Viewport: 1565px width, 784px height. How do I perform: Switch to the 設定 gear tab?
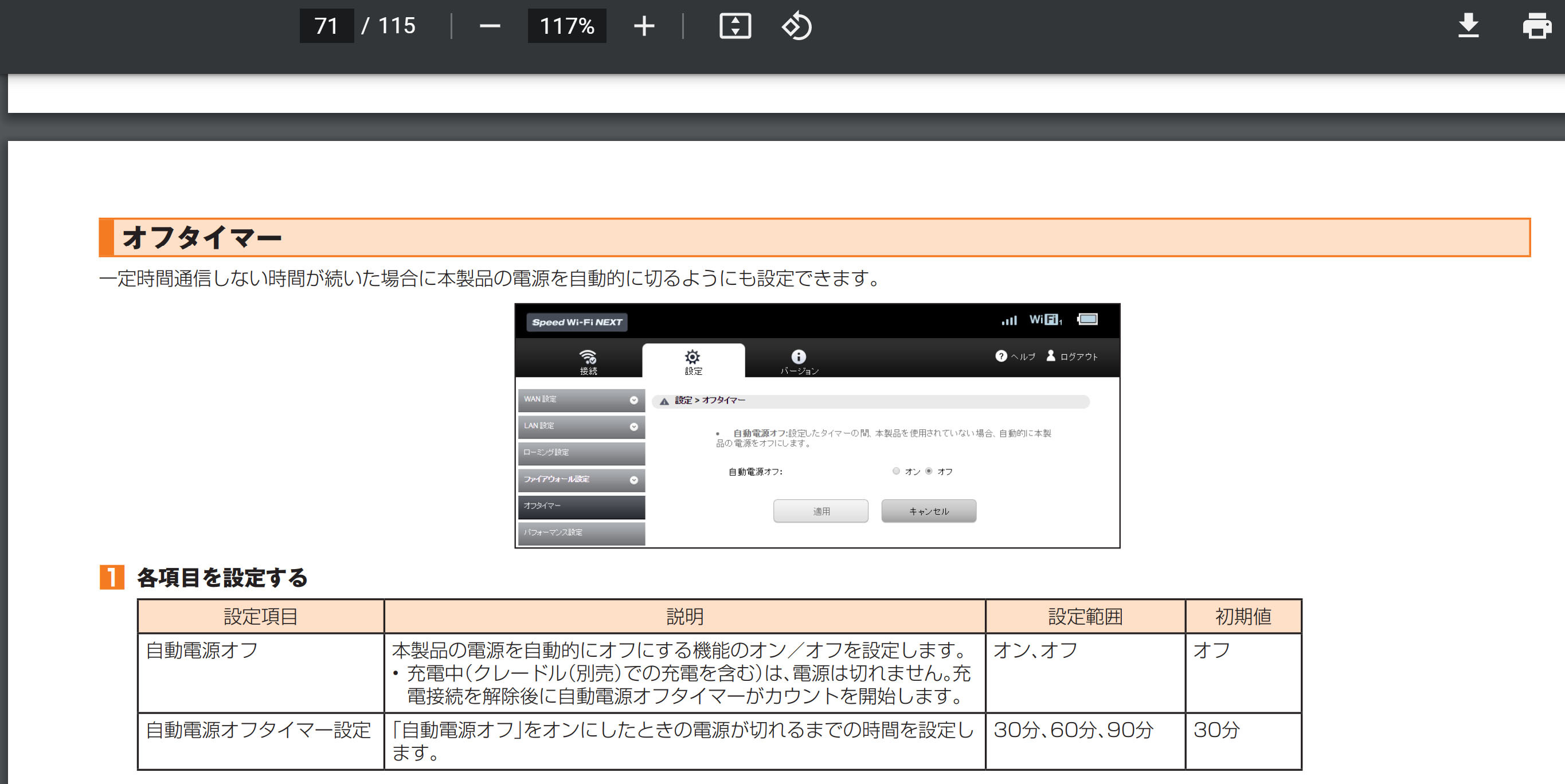692,361
